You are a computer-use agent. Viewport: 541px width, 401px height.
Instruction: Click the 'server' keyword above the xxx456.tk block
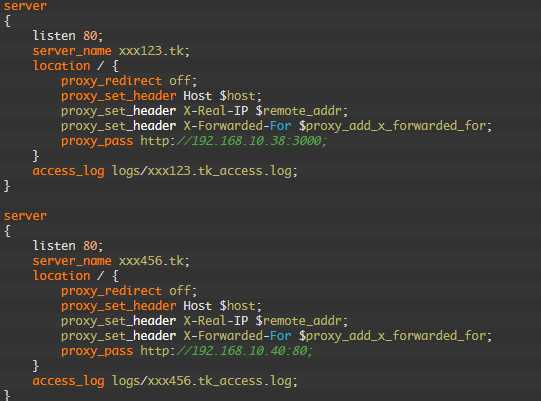25,216
